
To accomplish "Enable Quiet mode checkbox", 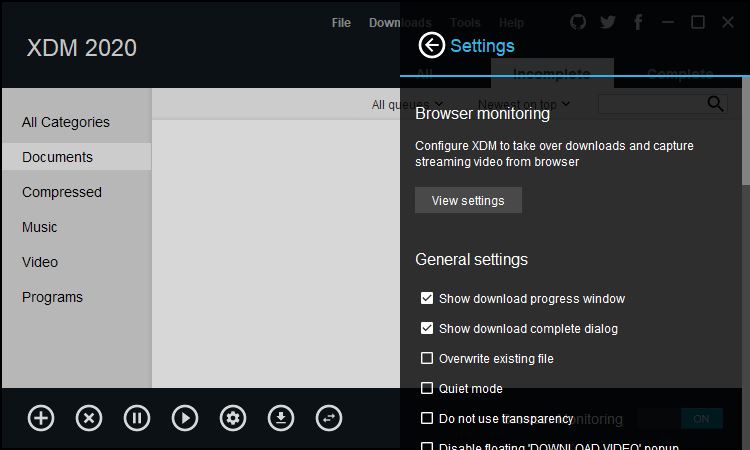I will coord(427,388).
